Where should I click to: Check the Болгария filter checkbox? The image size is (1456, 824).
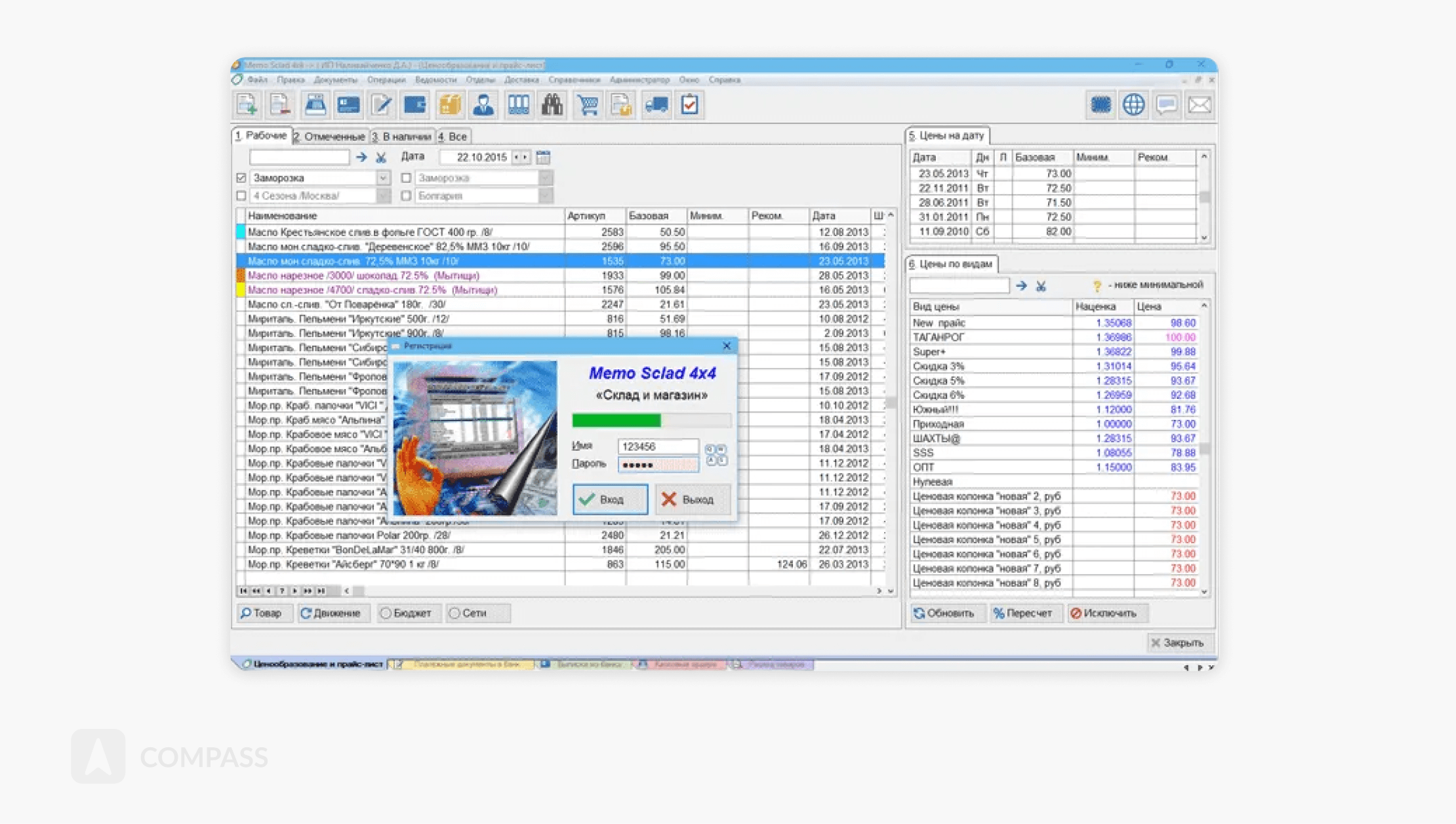pyautogui.click(x=406, y=196)
